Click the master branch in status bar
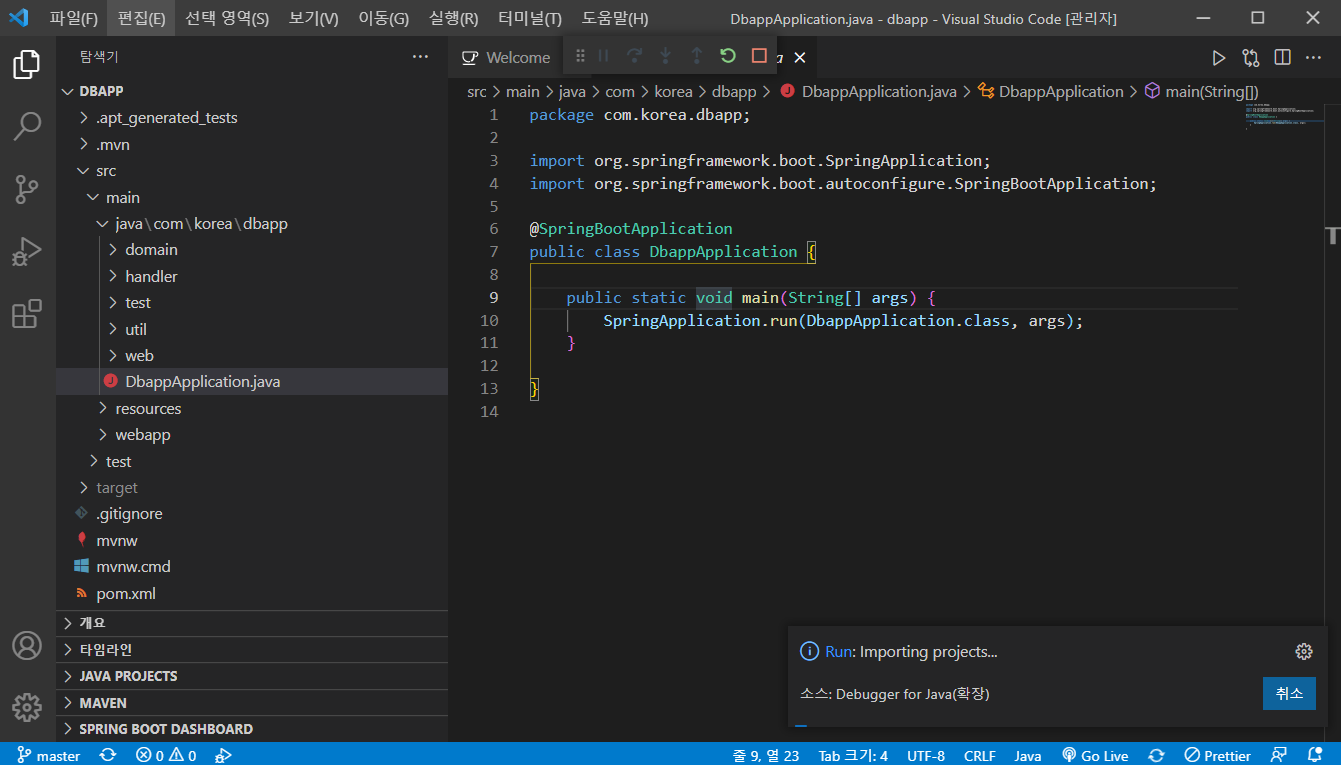Image resolution: width=1341 pixels, height=765 pixels. (x=48, y=756)
